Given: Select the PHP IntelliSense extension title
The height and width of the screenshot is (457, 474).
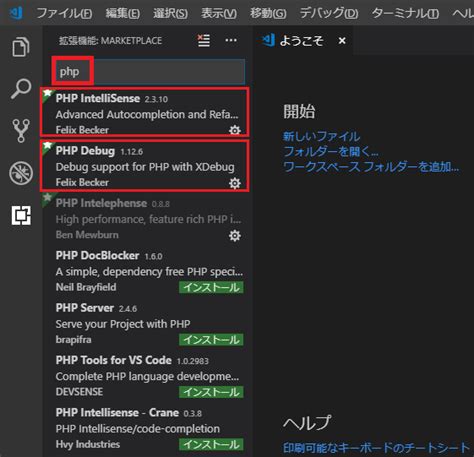Looking at the screenshot, I should click(98, 98).
